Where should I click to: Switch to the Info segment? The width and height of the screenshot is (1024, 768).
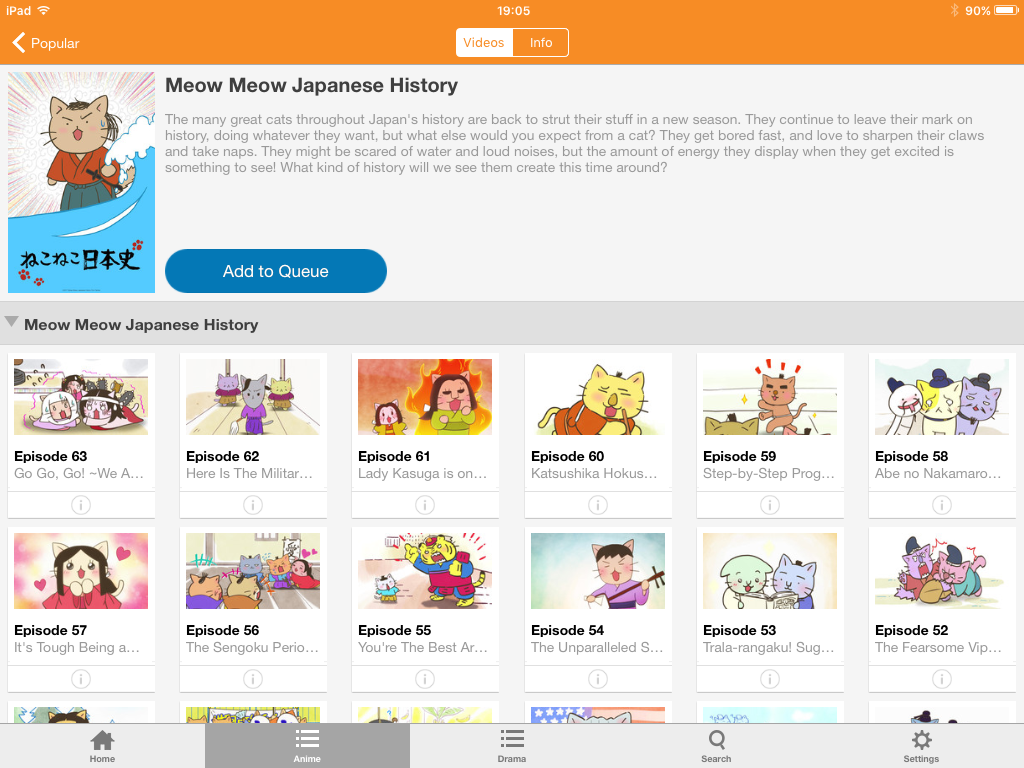point(541,42)
